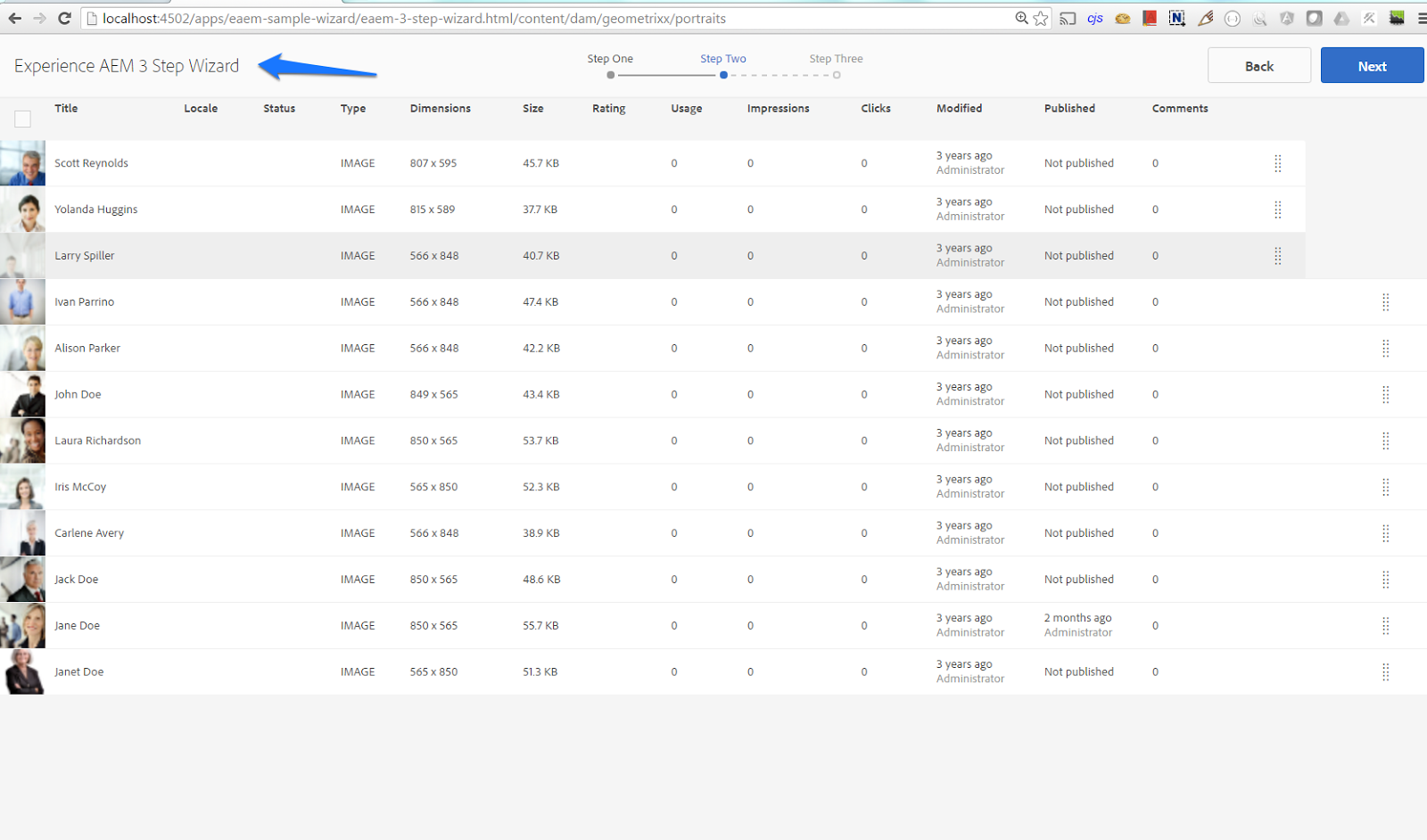Open the Google Drive extension
This screenshot has width=1427, height=840.
pyautogui.click(x=1341, y=18)
